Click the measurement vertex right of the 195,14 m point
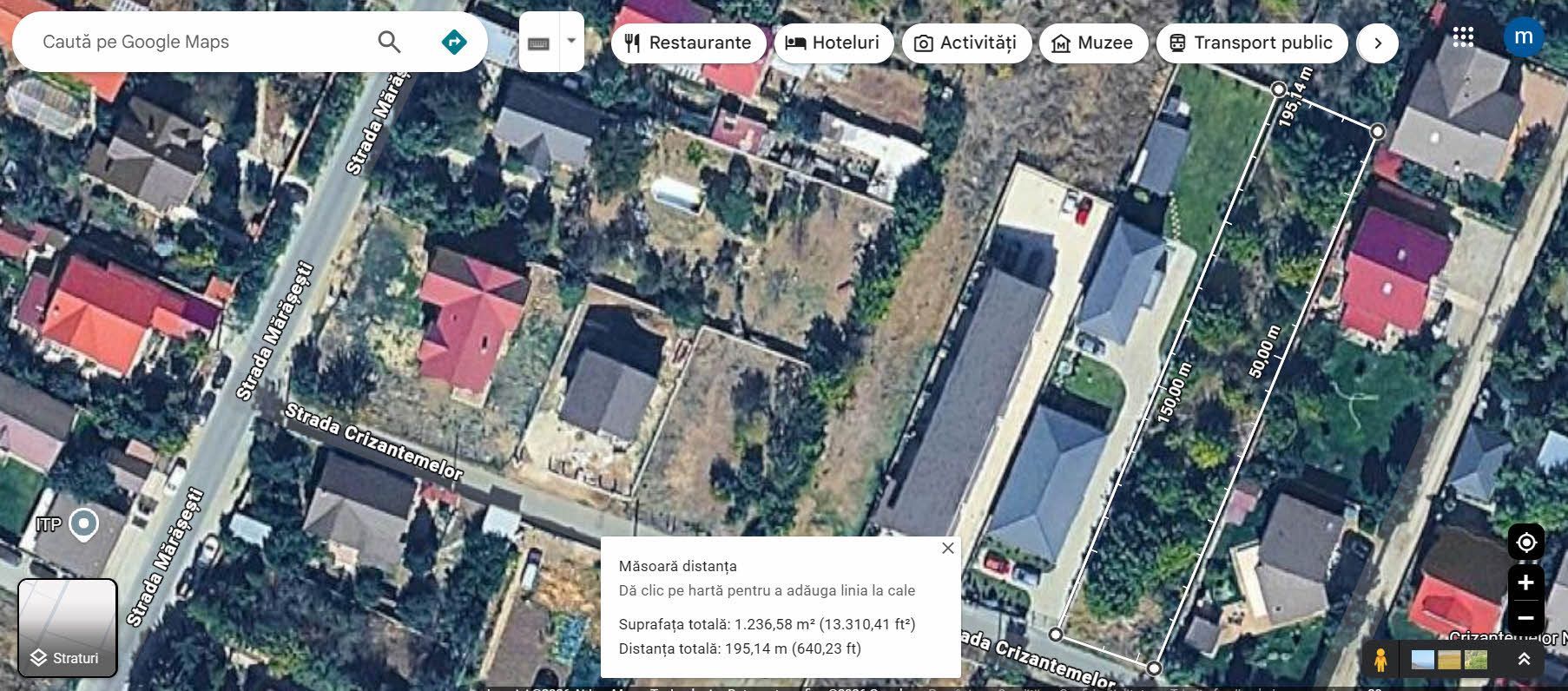Viewport: 1568px width, 691px height. (x=1378, y=131)
